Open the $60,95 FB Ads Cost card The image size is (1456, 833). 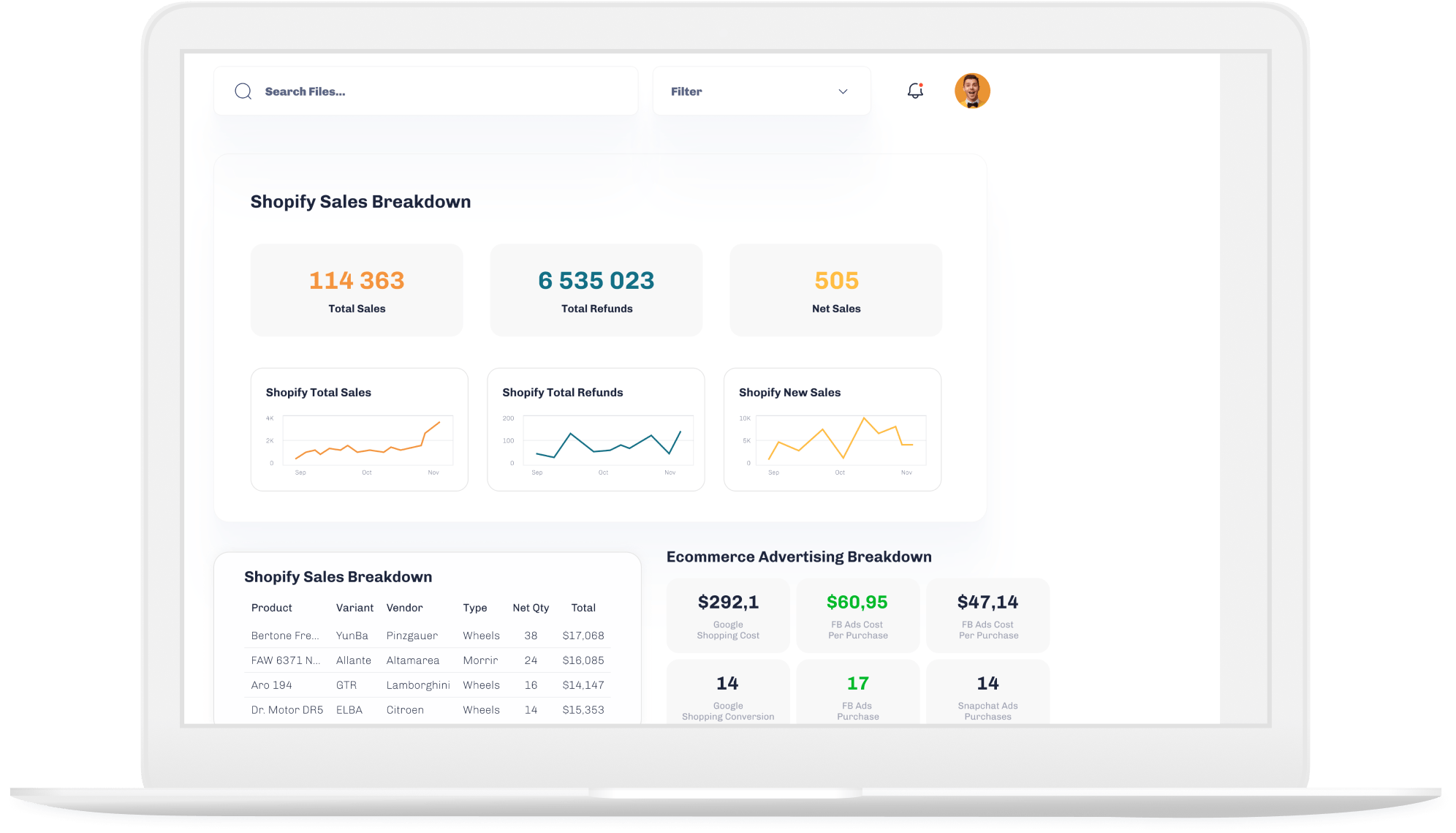(x=858, y=616)
